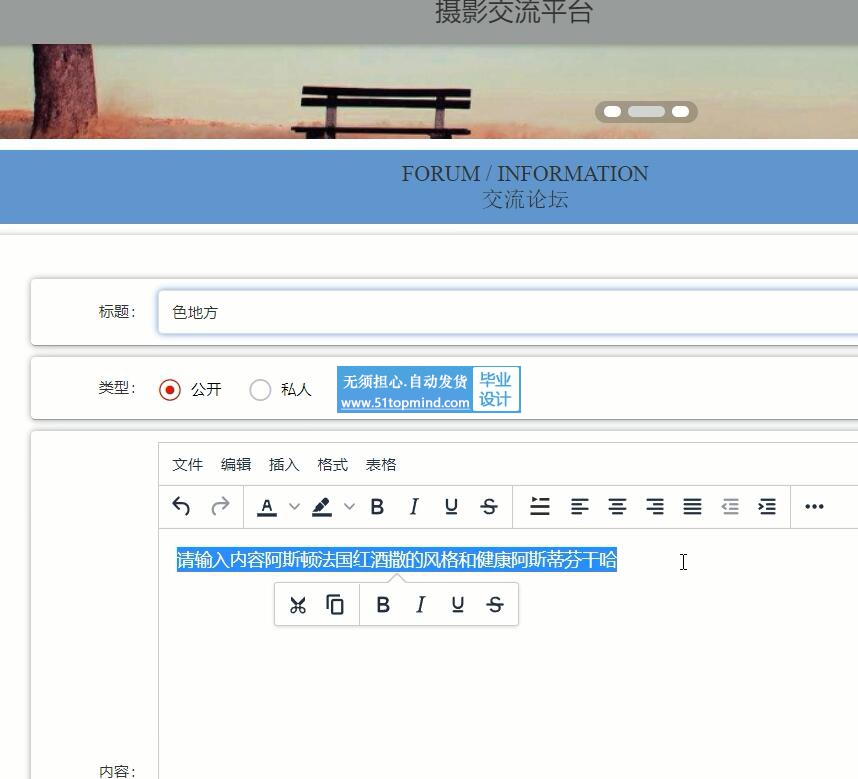This screenshot has height=779, width=858.
Task: Open the 文件 menu
Action: (x=188, y=465)
